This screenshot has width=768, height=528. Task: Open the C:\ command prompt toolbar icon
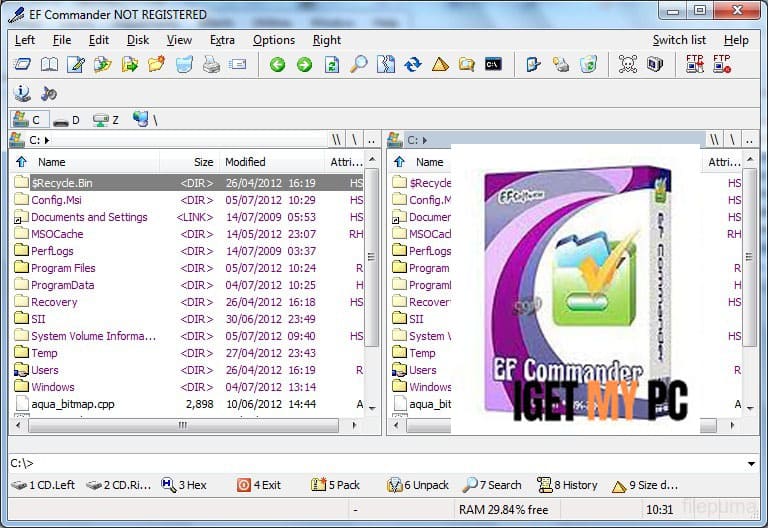click(x=493, y=64)
